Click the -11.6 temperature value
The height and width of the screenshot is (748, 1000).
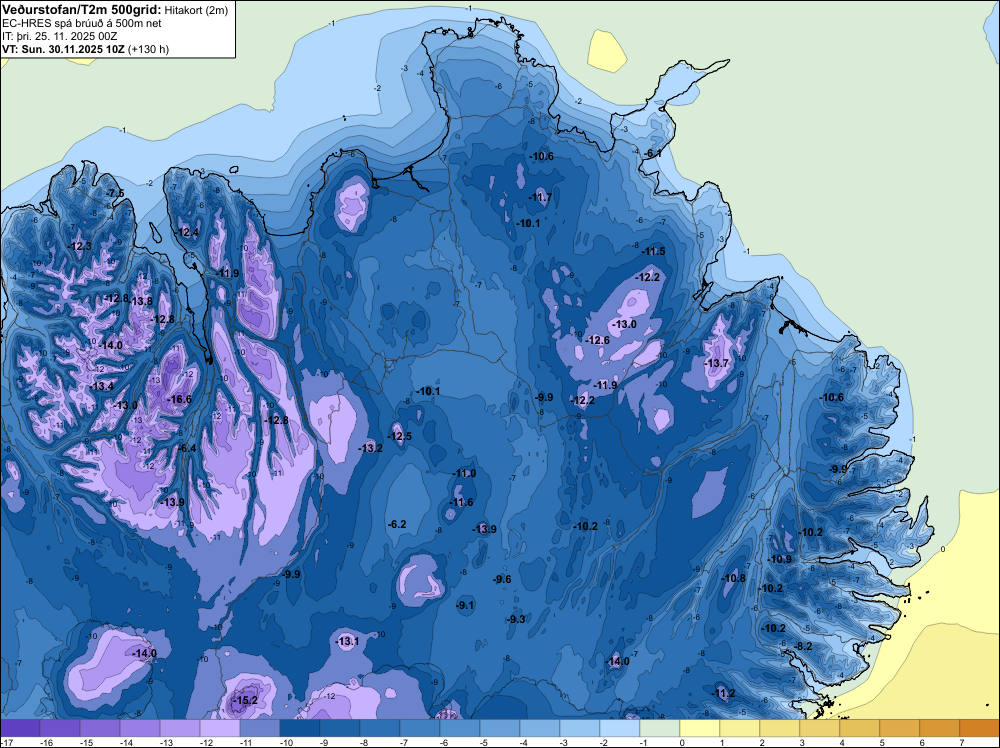pyautogui.click(x=461, y=502)
